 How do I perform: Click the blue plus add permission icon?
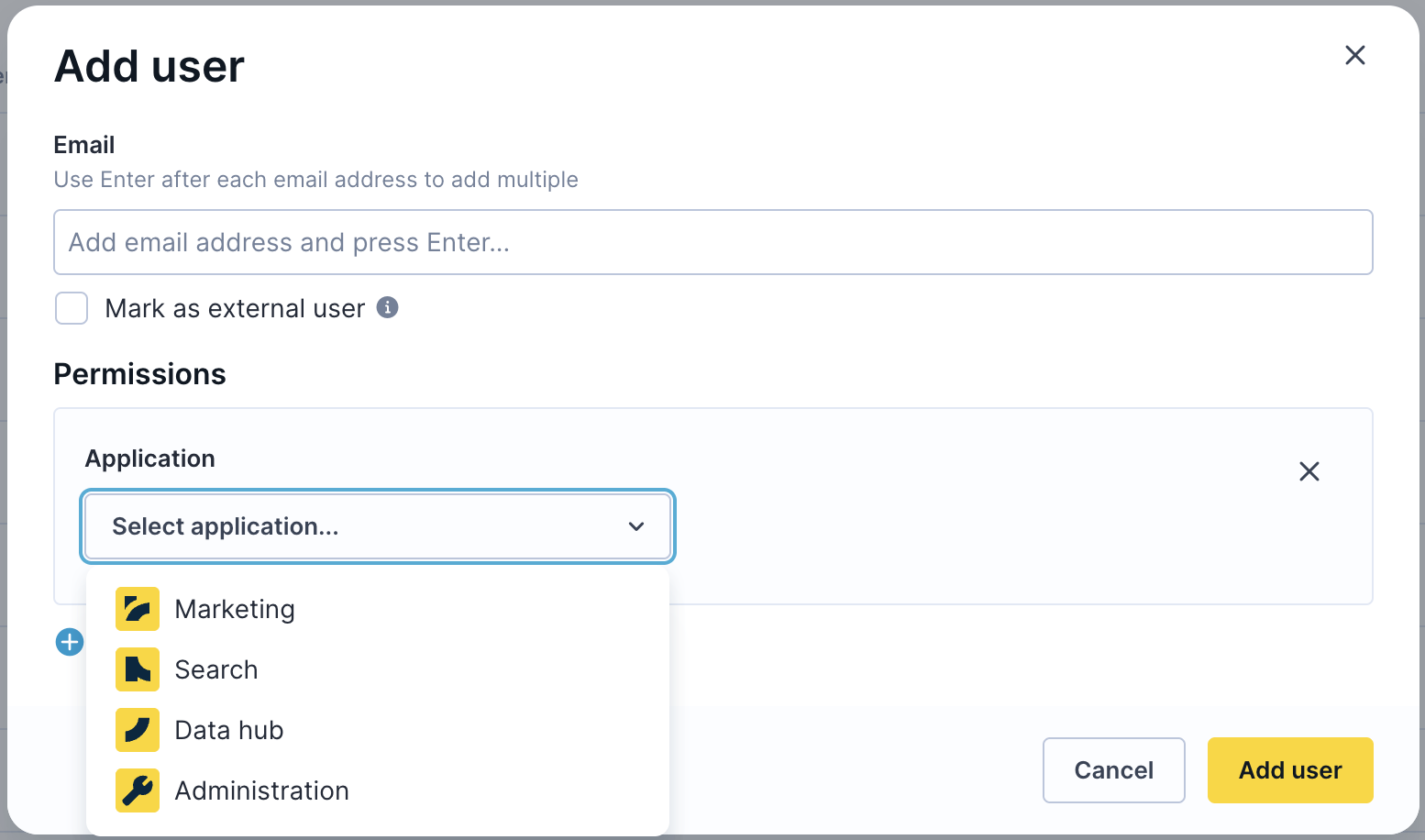[x=70, y=642]
